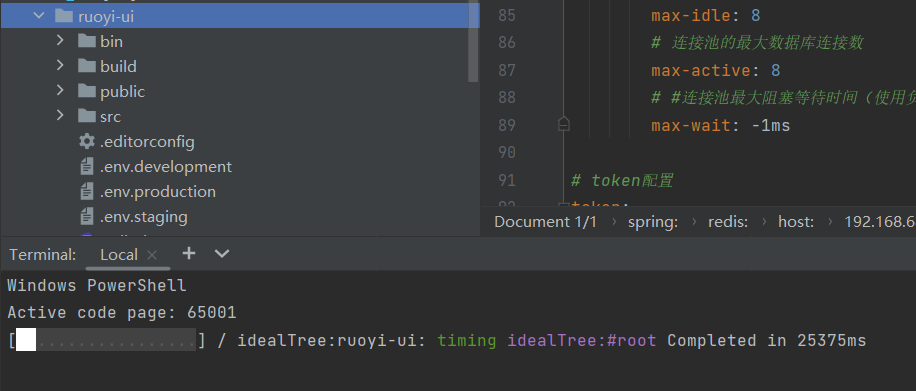Open the .env.staging file
This screenshot has width=916, height=391.
coord(143,217)
